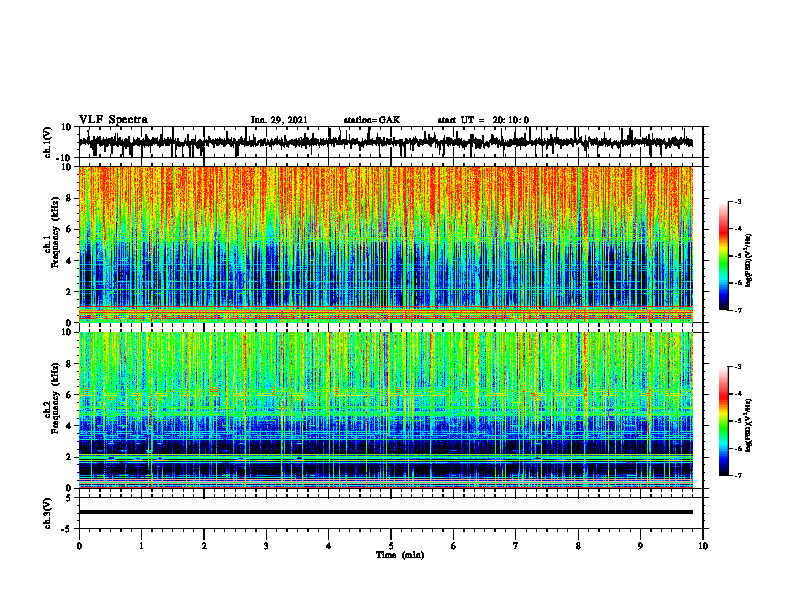Click the "station=GAK" header label

coord(372,120)
